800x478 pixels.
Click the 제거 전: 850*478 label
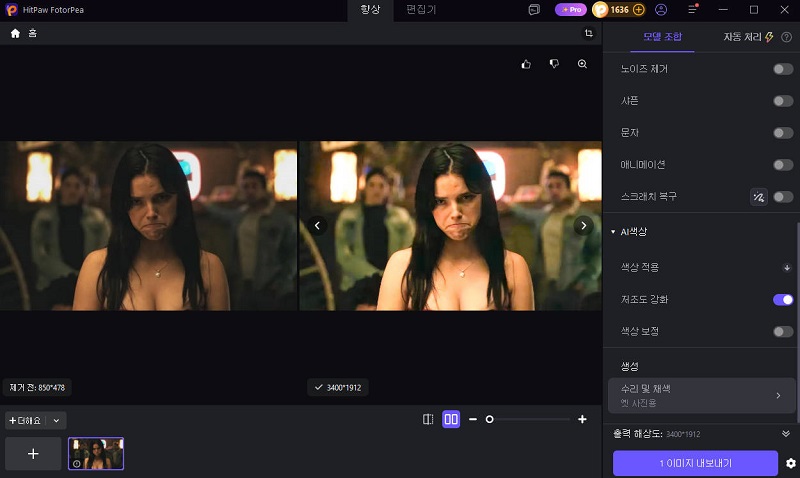click(x=37, y=388)
